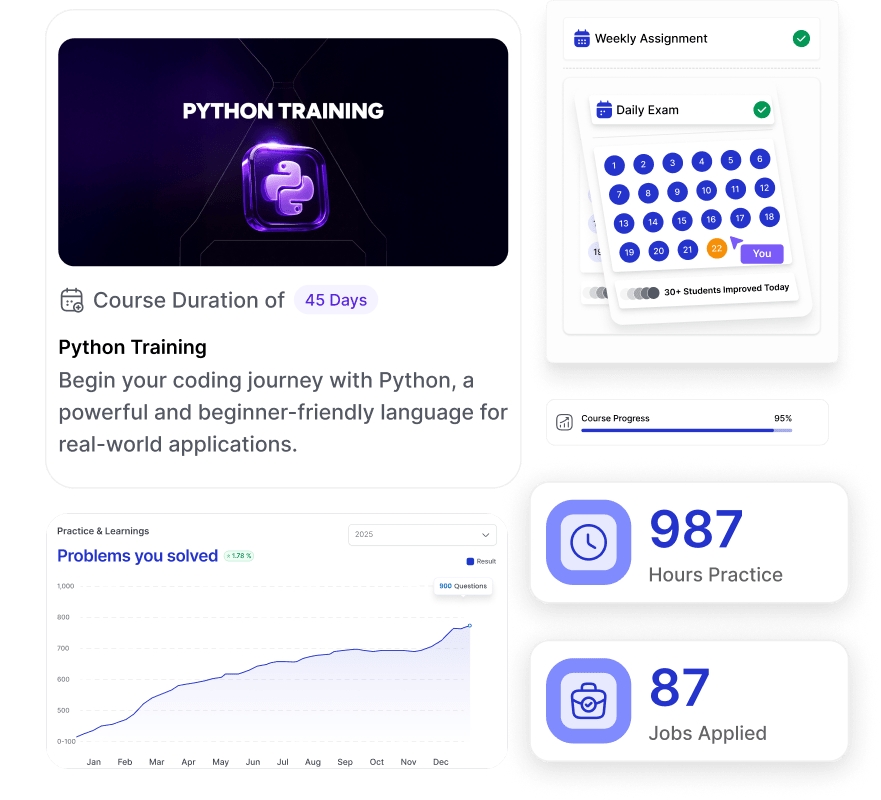This screenshot has width=881, height=800.
Task: Click the purple You label tag
Action: [x=762, y=253]
